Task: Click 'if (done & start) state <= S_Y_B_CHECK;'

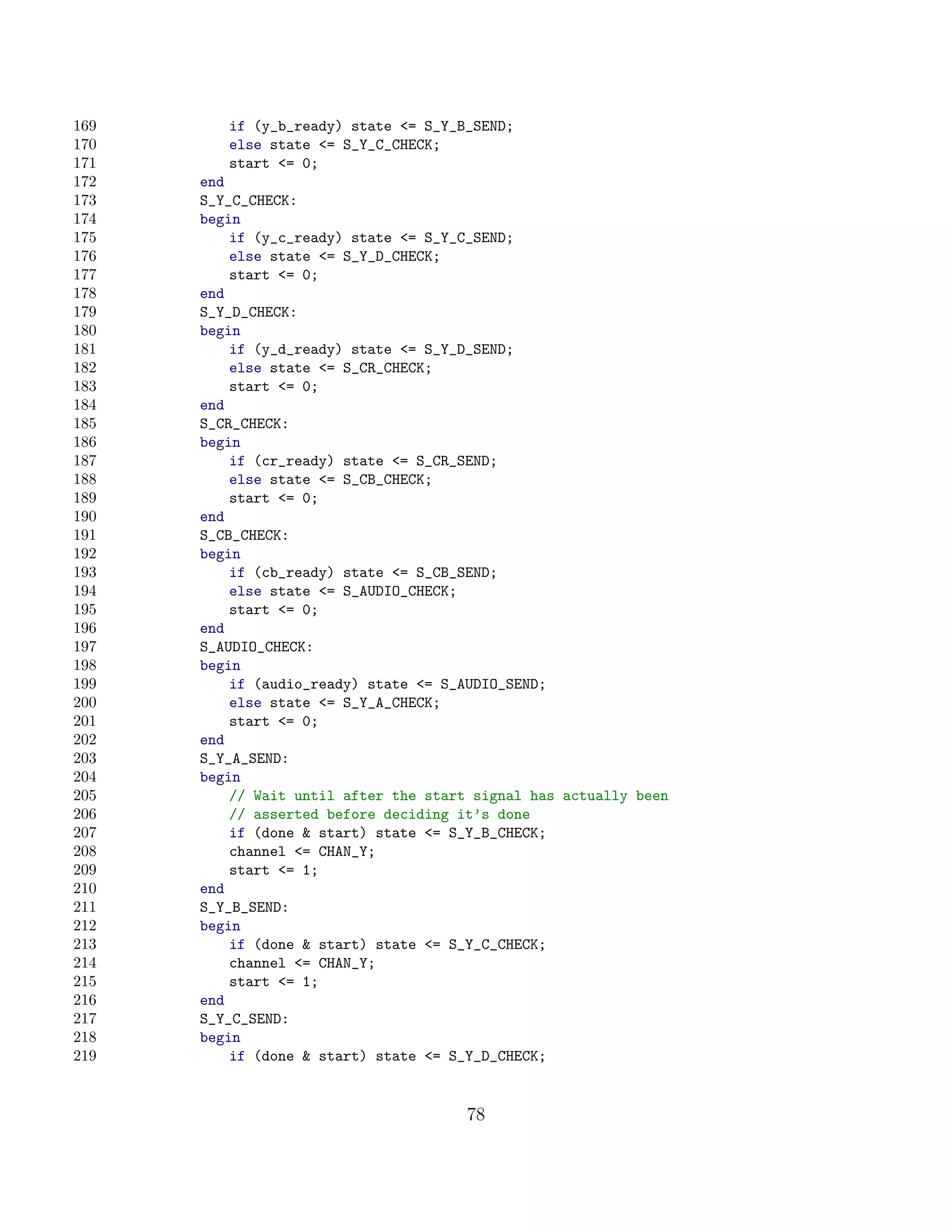Action: [387, 833]
